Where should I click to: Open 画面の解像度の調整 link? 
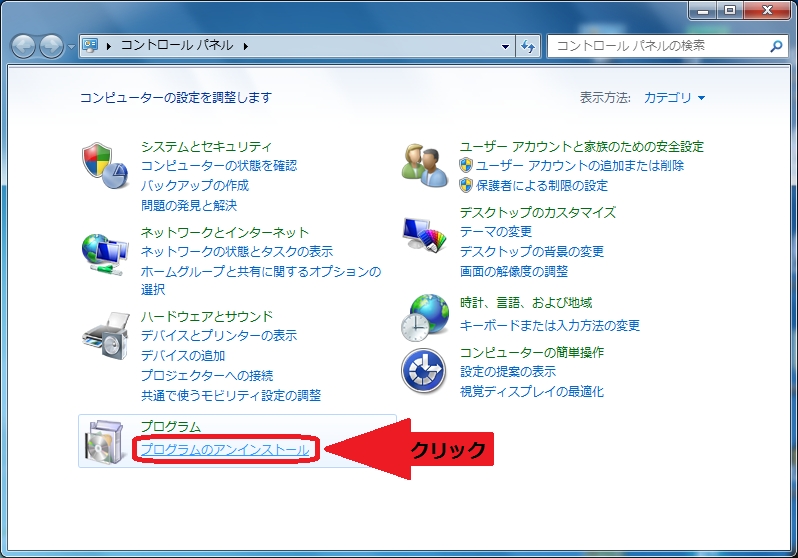click(514, 271)
